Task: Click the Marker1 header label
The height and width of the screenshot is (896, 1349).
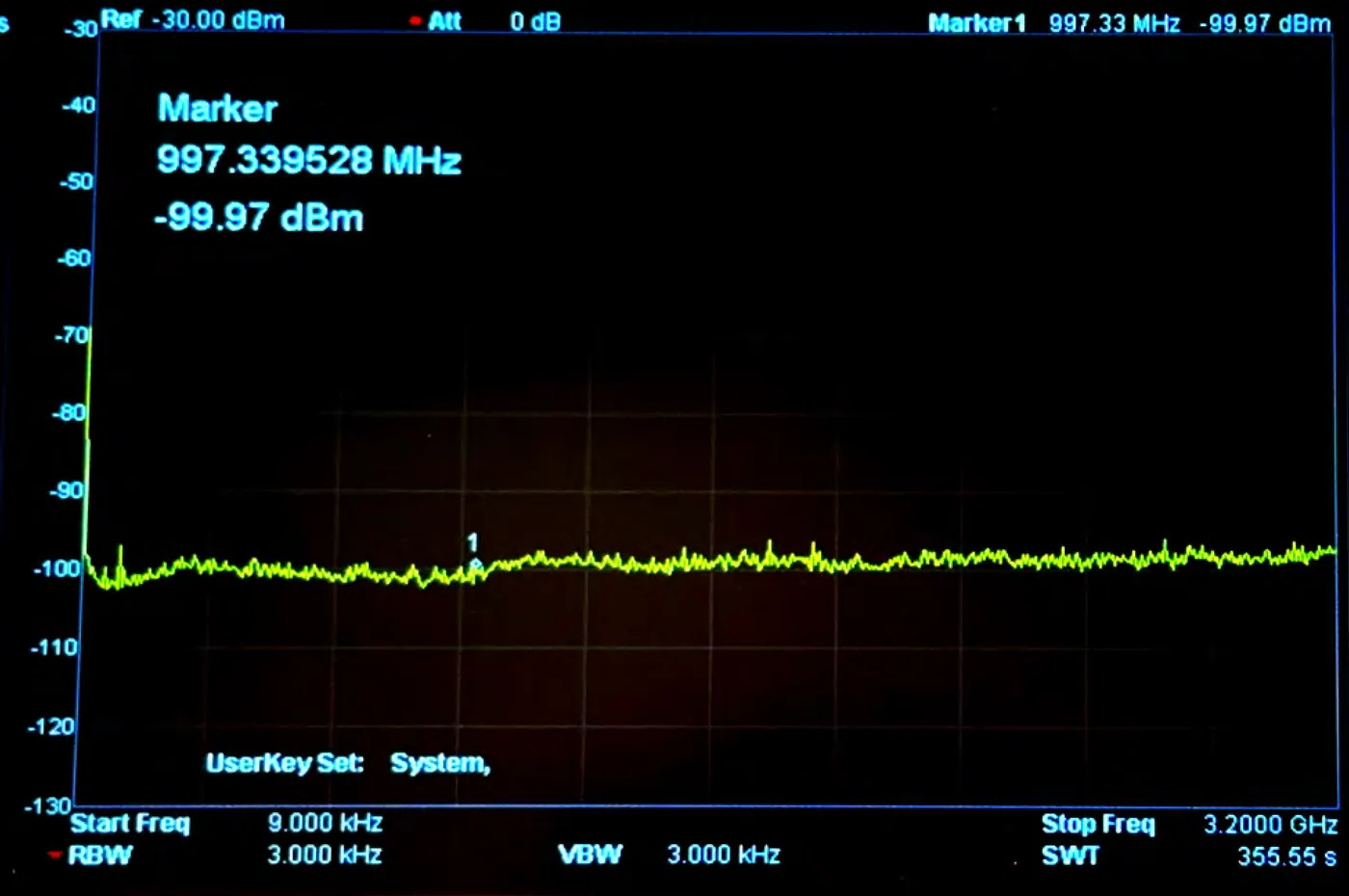Action: [x=976, y=23]
